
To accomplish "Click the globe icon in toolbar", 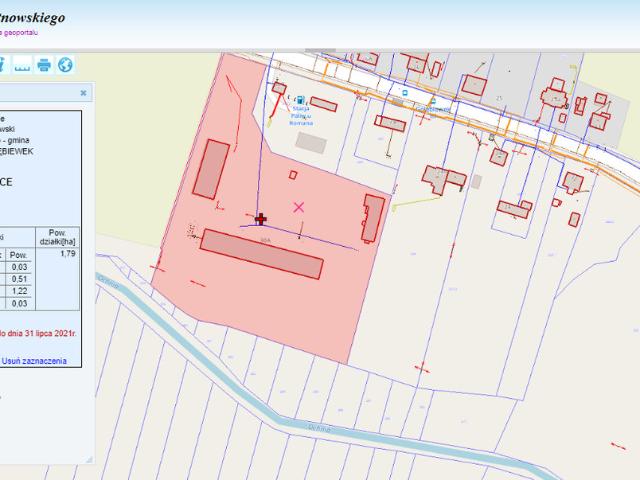I will tap(65, 65).
